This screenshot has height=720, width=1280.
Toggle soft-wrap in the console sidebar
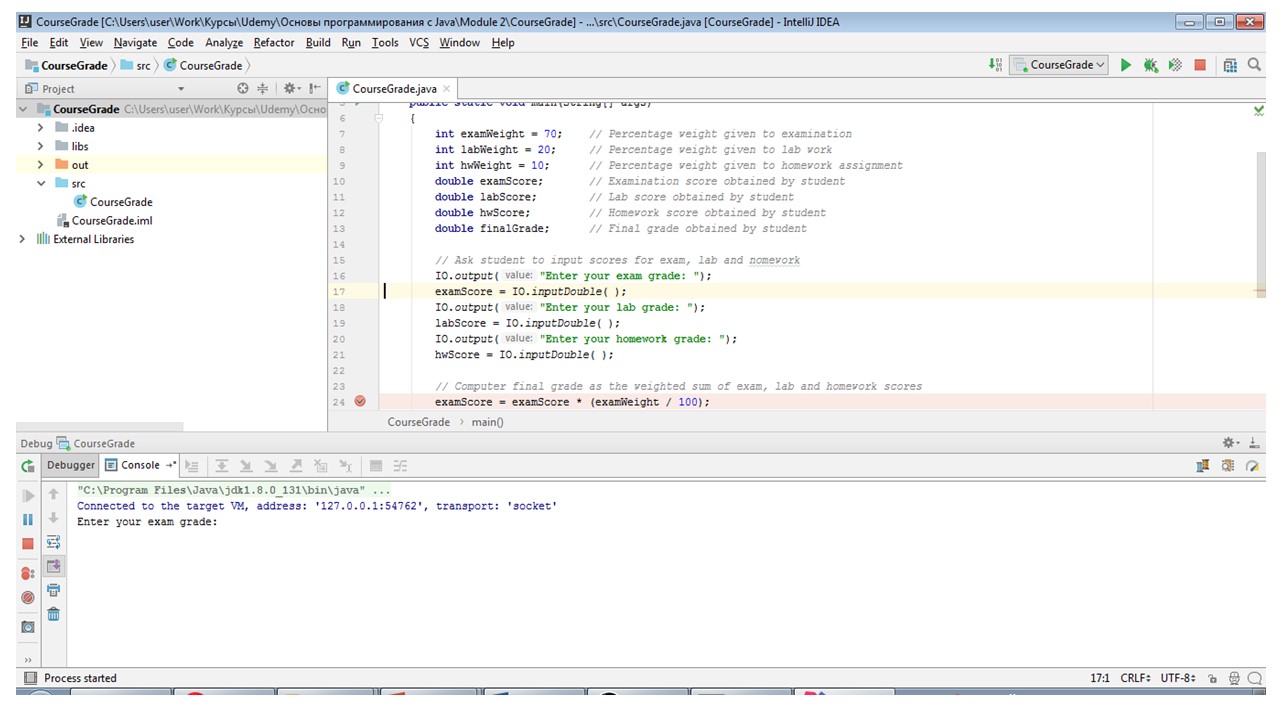point(54,542)
